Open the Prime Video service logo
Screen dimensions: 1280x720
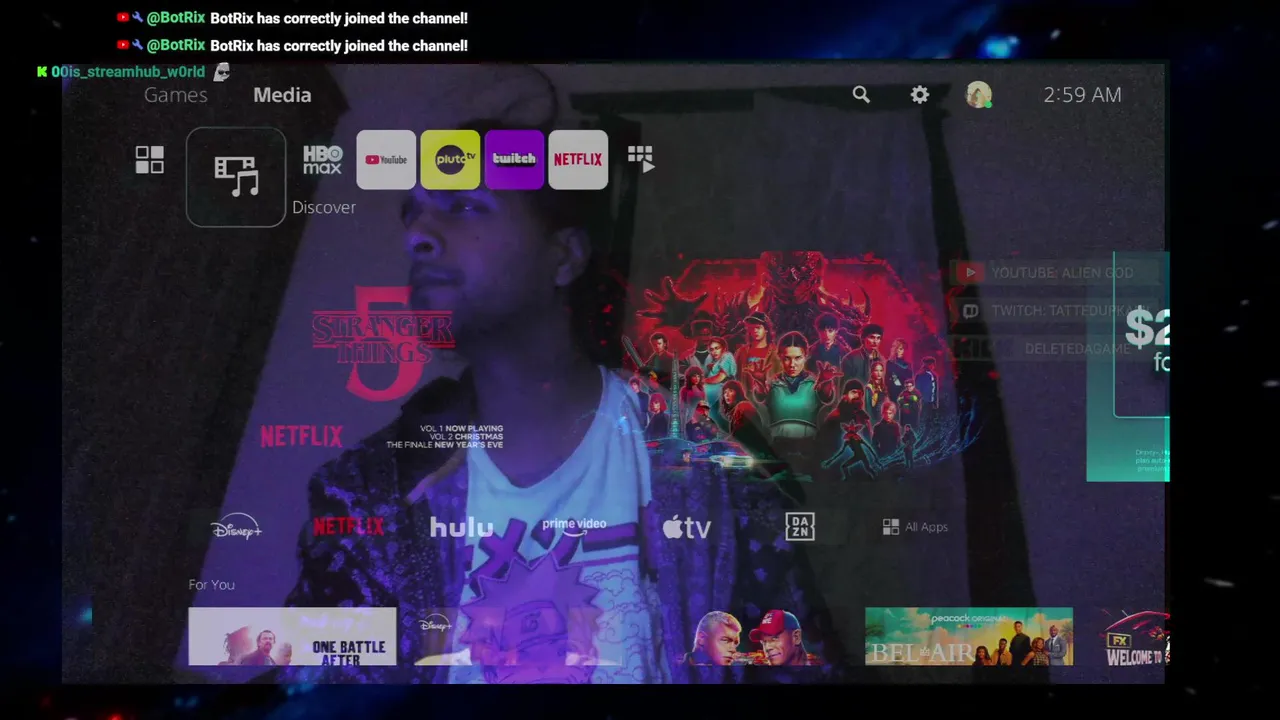574,526
